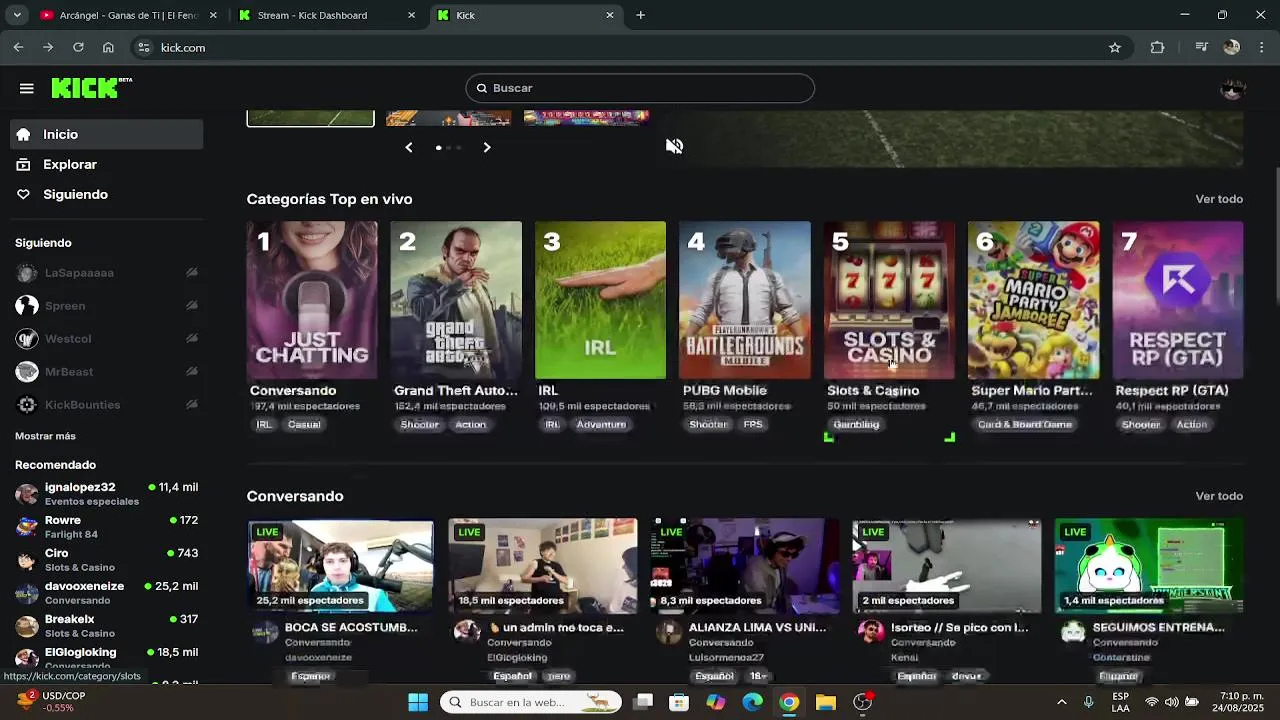Go to next featured carousel slide
1280x720 pixels.
point(487,147)
